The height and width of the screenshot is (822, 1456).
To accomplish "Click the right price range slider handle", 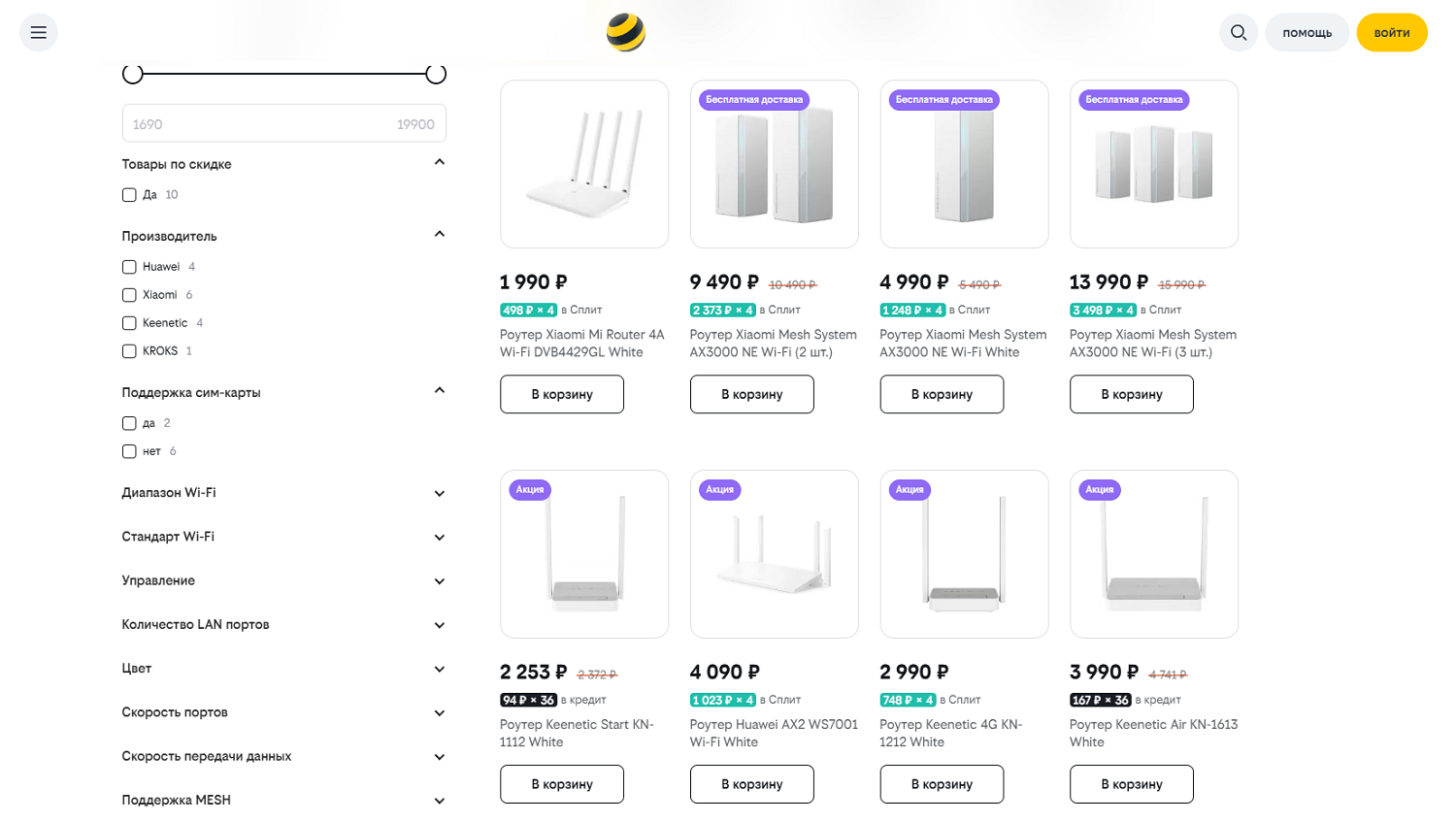I will (x=436, y=74).
